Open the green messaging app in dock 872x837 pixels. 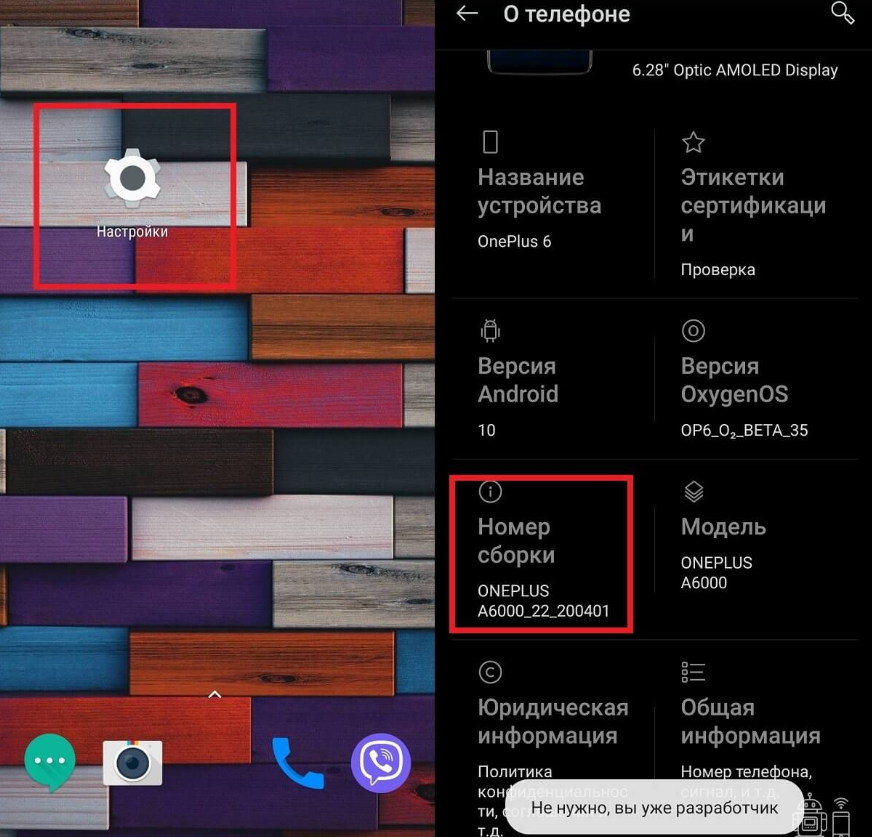point(50,762)
